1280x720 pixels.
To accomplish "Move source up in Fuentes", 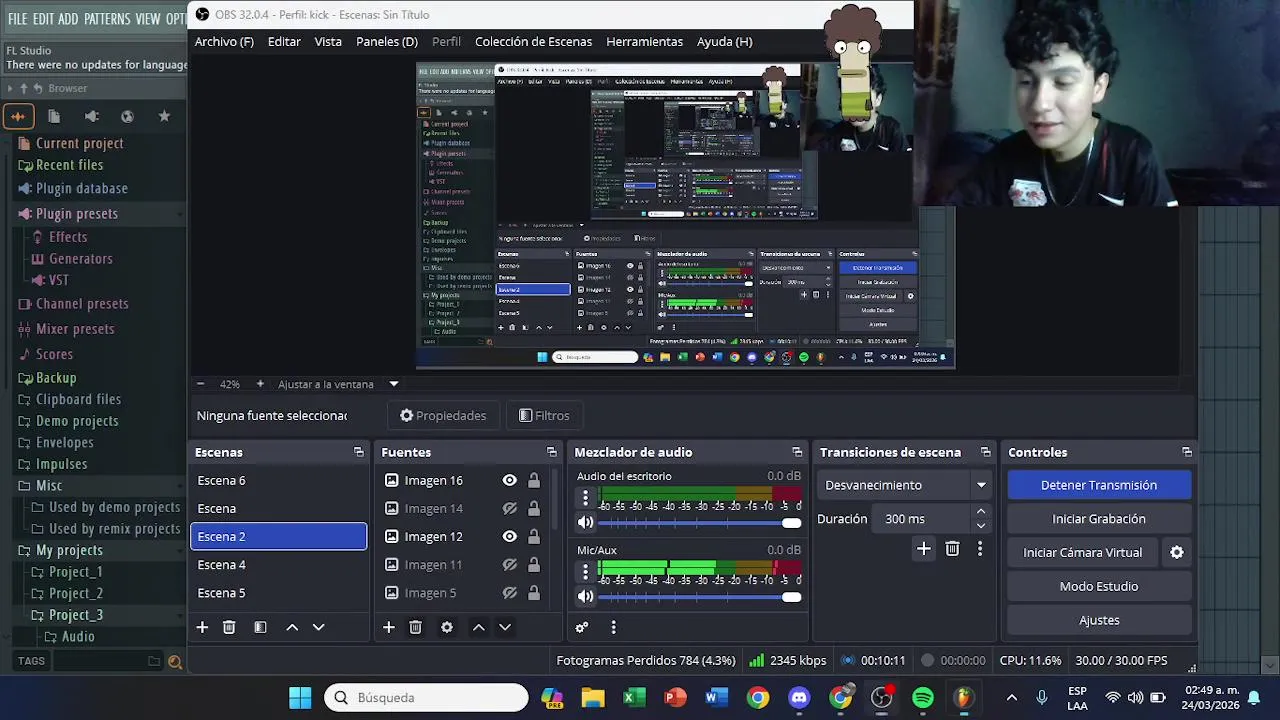I will pos(478,627).
